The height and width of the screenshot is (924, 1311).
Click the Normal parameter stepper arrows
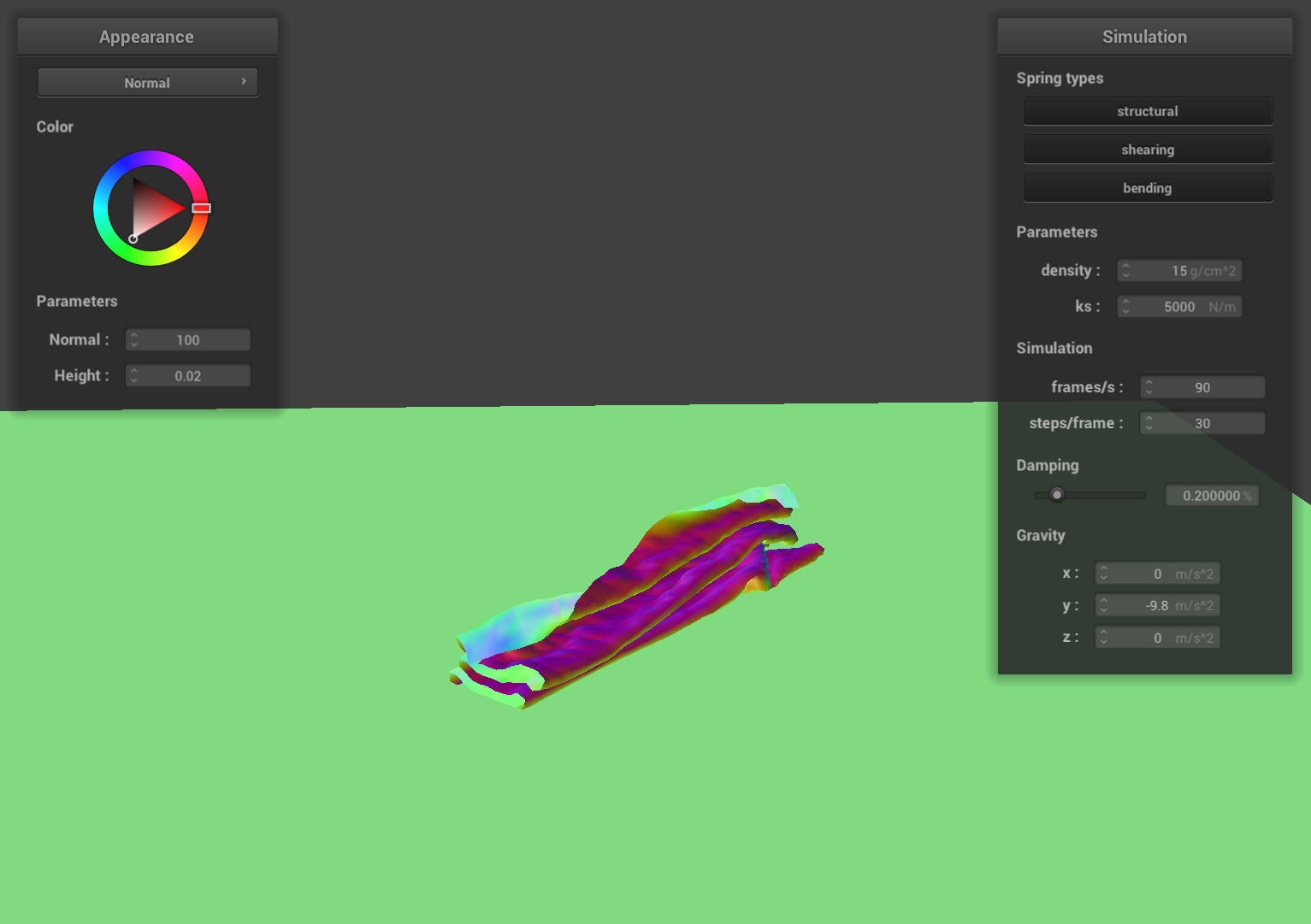[x=134, y=340]
